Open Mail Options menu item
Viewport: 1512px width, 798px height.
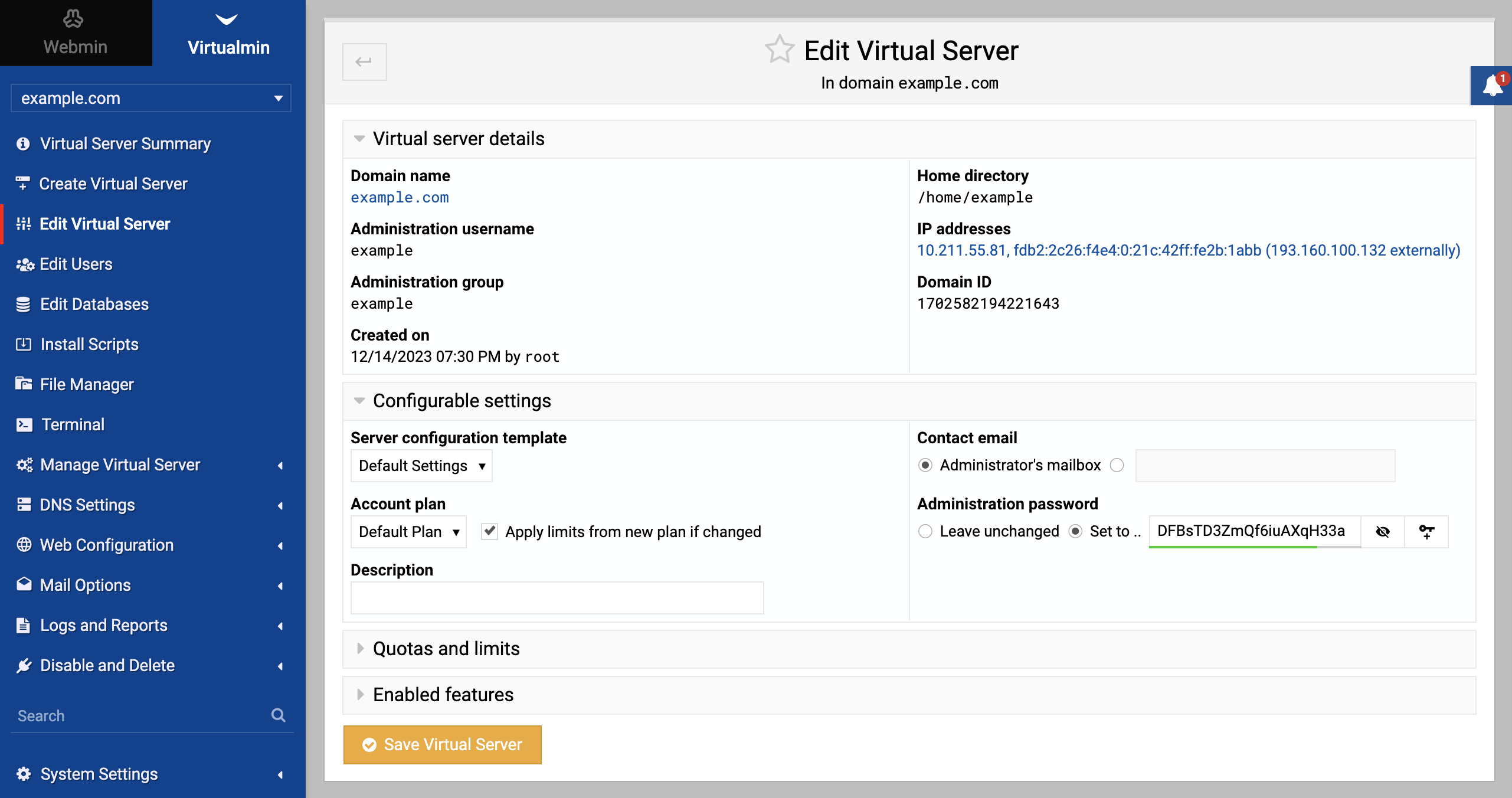tap(86, 585)
